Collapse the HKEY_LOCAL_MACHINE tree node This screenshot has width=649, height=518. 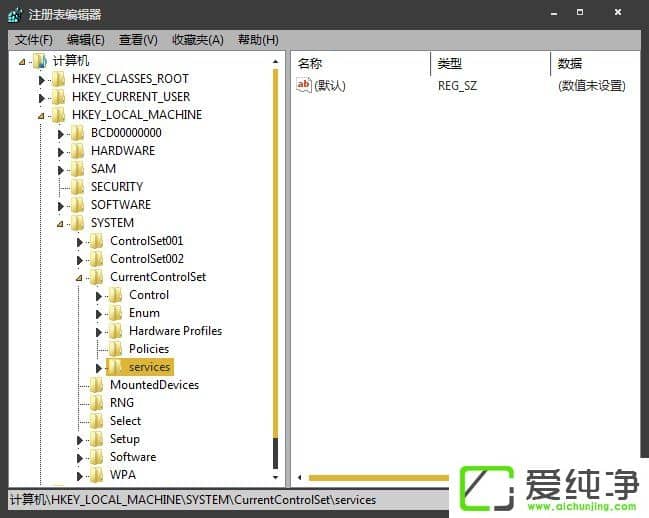42,115
